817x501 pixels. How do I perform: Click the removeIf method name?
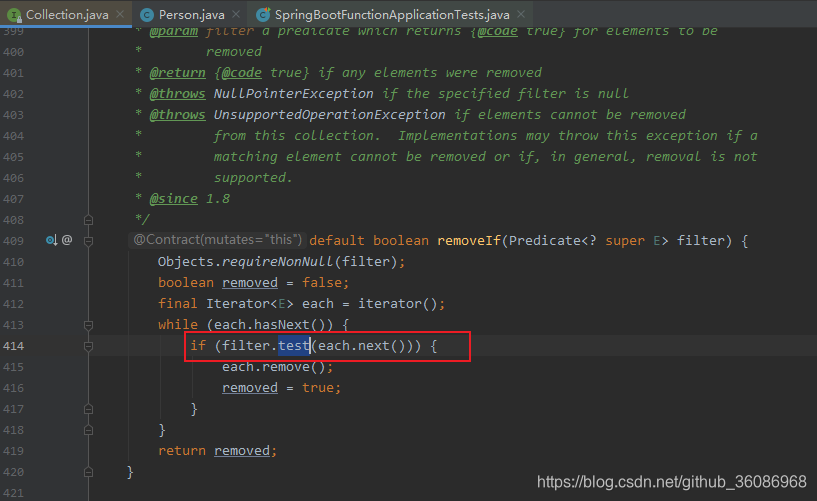tap(469, 241)
